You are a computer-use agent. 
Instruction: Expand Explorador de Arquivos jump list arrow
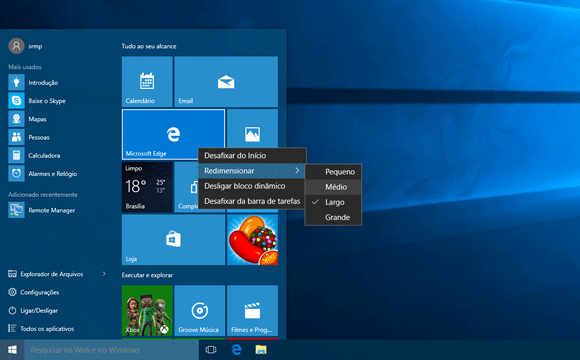point(104,274)
